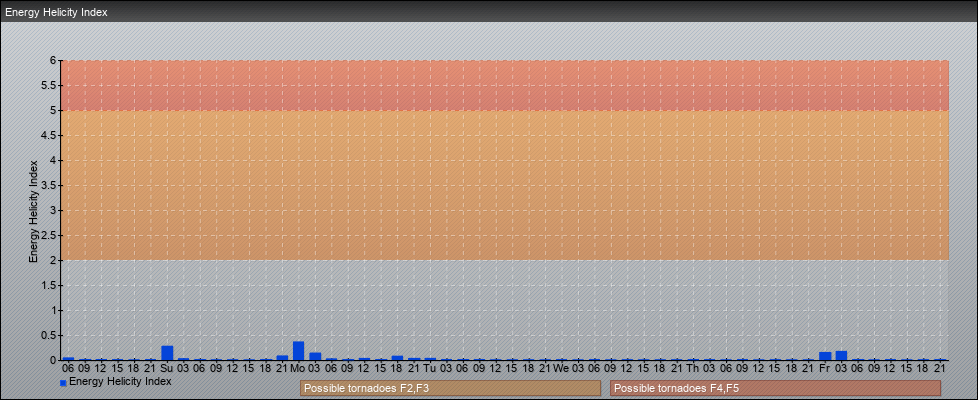Toggle the Energy Helicity Index legend label
The height and width of the screenshot is (400, 978).
pos(120,381)
